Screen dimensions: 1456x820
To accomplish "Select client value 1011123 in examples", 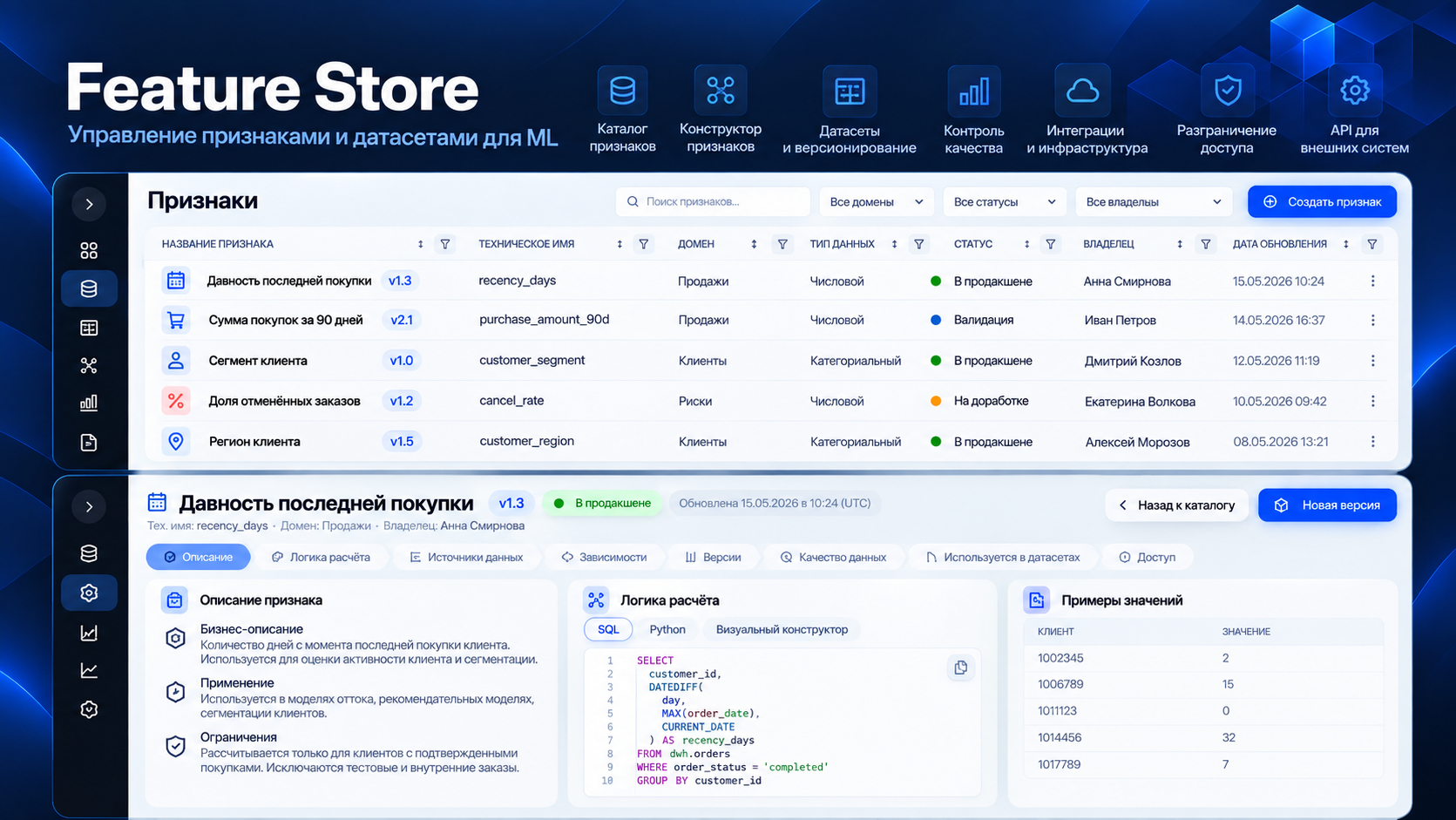I will click(x=1058, y=711).
